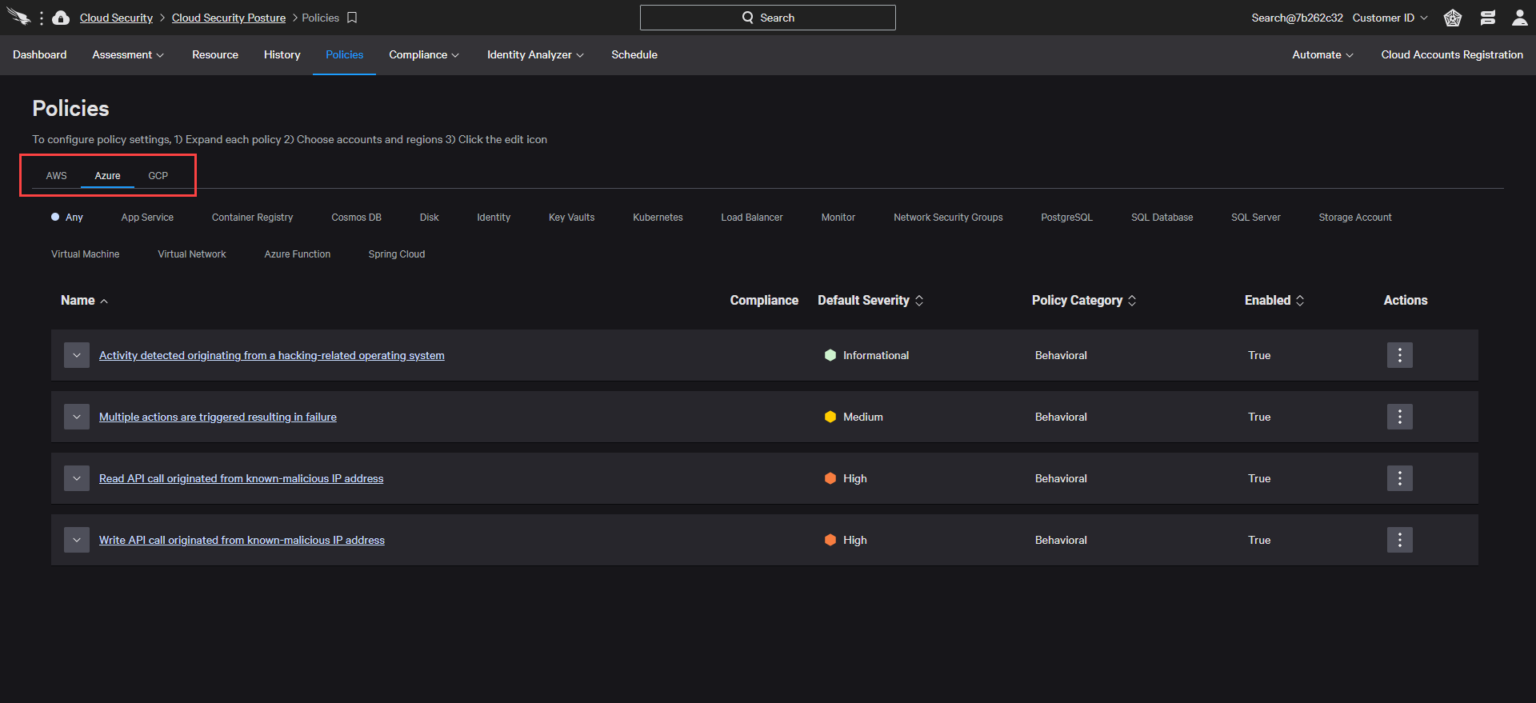Expand the hacking-related operating system policy row
Image resolution: width=1536 pixels, height=703 pixels.
(76, 355)
